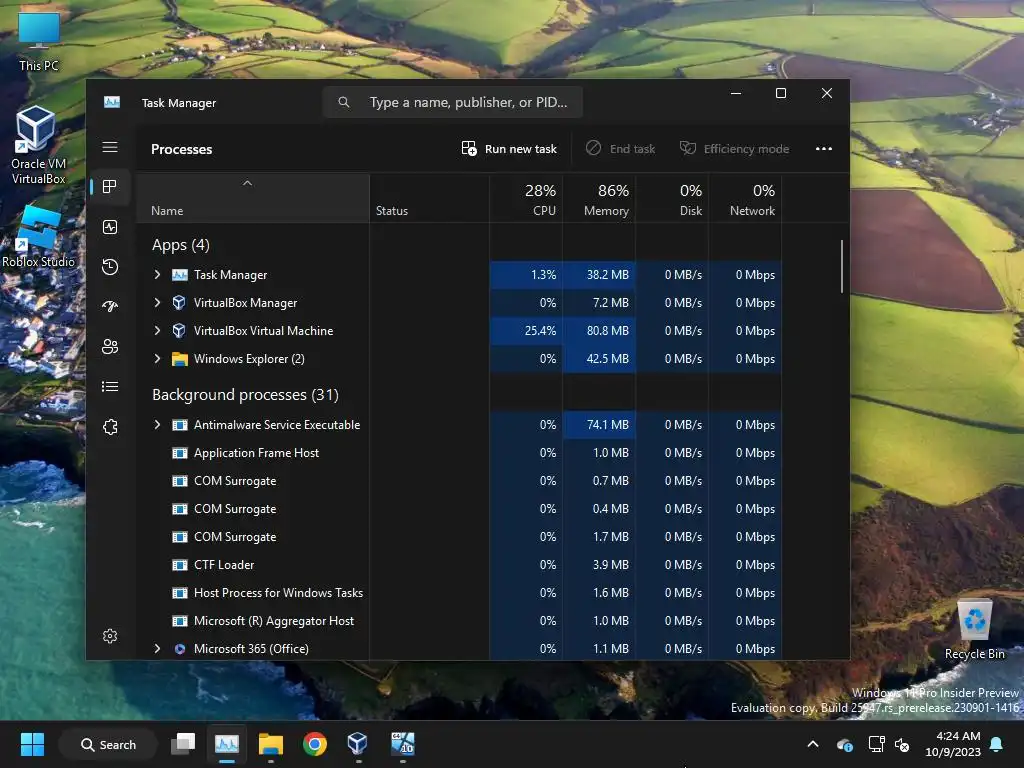
Task: Click the 25.4% CPU value for VirtualBox VM
Action: click(x=540, y=330)
